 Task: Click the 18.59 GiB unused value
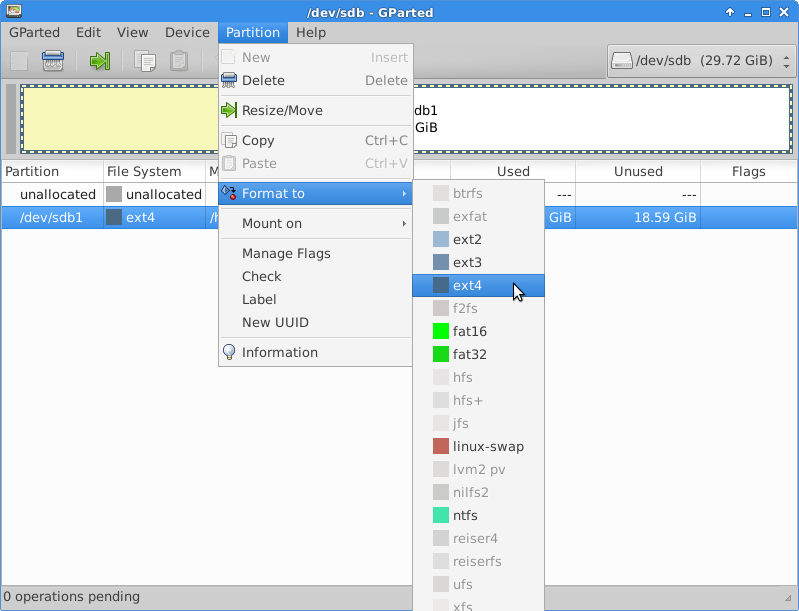pos(665,218)
